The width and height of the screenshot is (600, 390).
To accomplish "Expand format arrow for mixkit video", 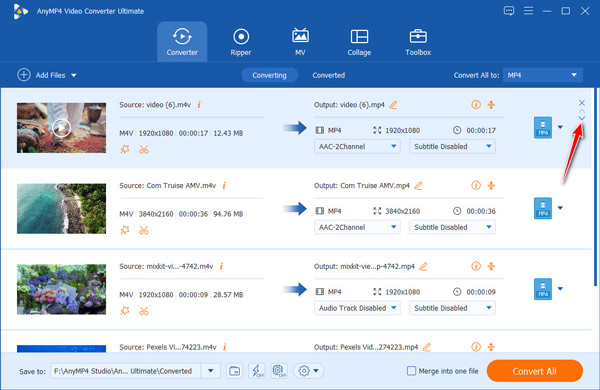I will click(560, 289).
